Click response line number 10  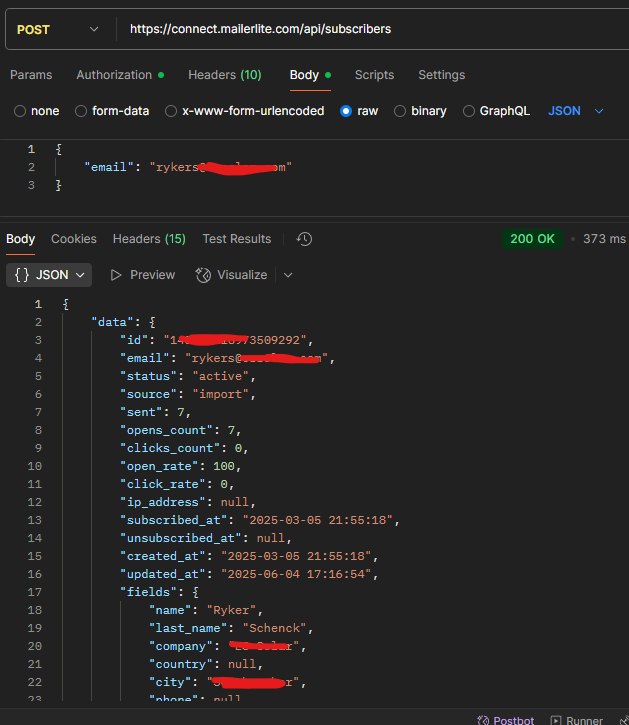(x=35, y=466)
